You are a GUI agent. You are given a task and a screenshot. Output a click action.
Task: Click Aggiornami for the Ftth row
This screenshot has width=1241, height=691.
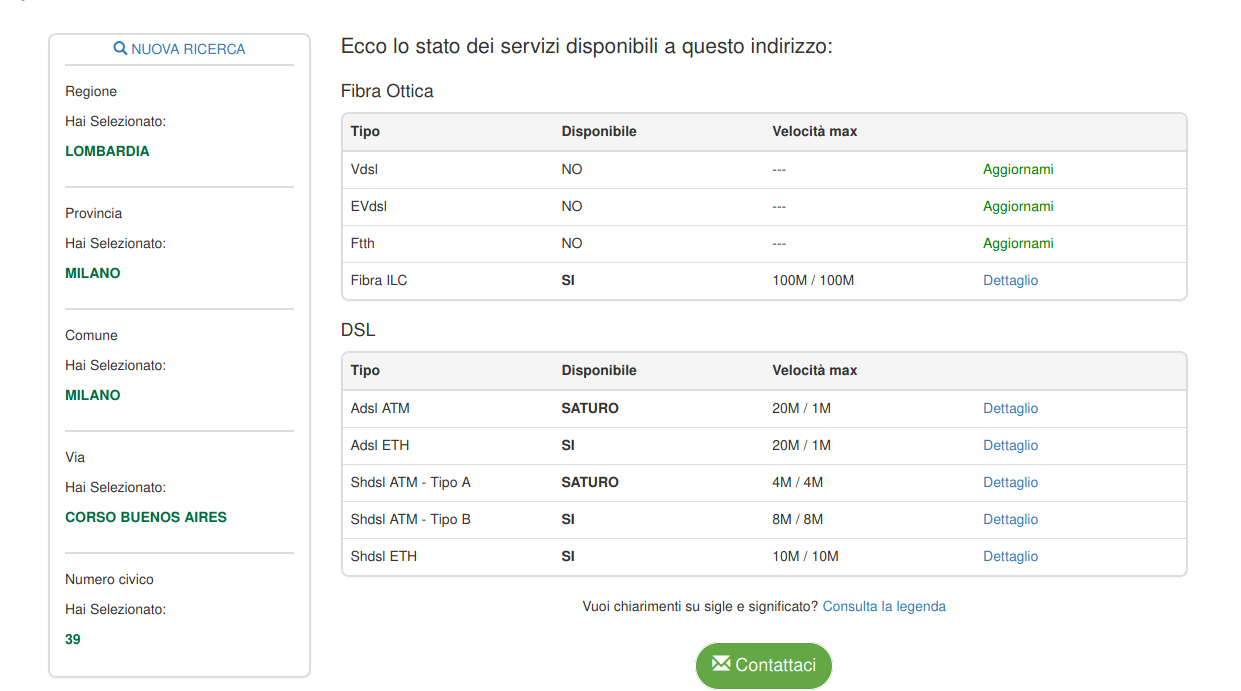(x=1018, y=244)
